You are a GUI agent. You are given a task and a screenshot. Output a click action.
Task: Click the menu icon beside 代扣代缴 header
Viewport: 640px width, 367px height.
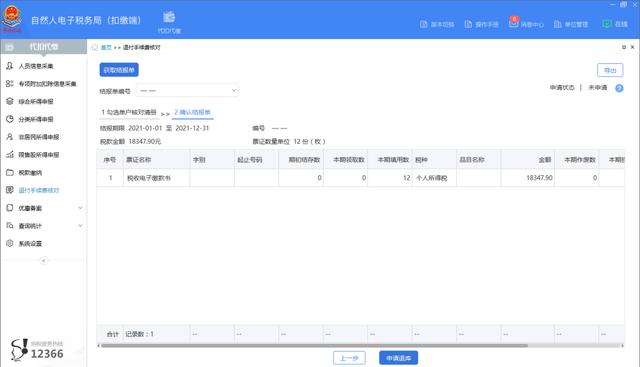[9, 47]
